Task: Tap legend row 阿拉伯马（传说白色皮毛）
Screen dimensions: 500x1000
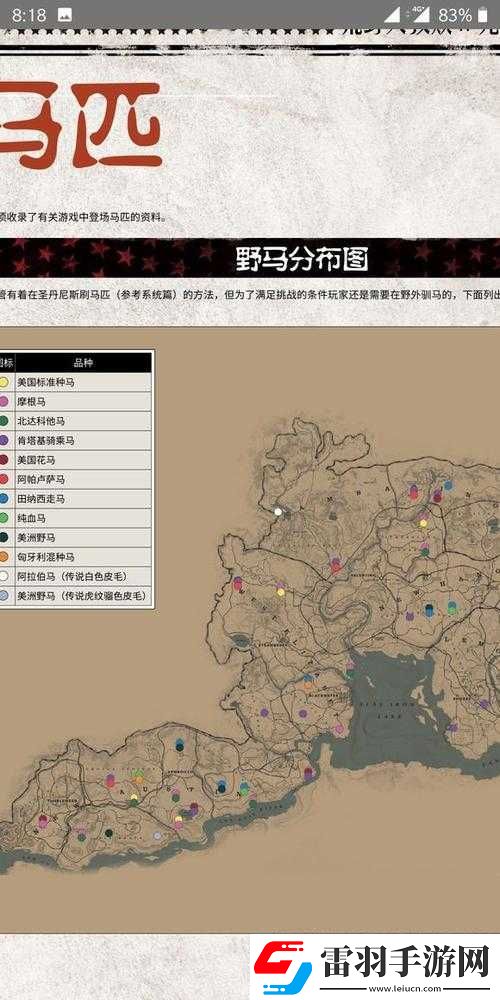Action: (x=76, y=576)
